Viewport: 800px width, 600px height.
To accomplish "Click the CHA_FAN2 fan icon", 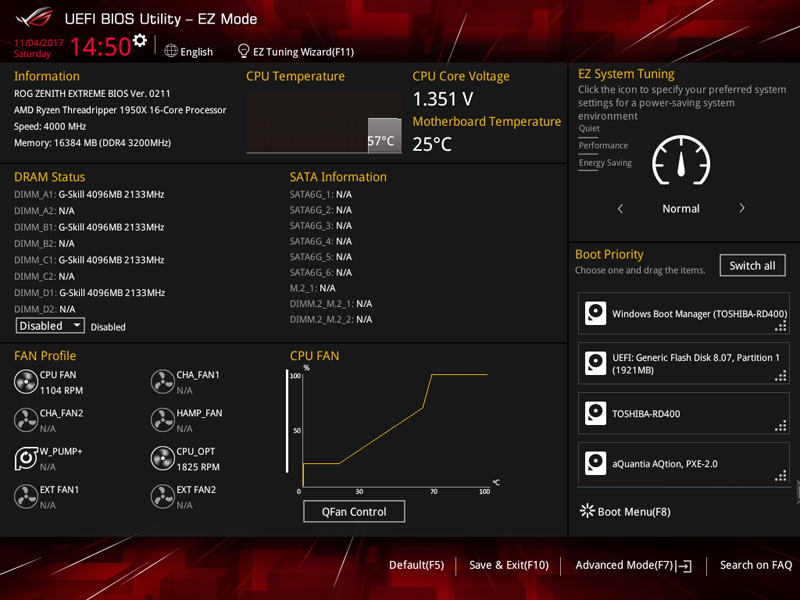I will click(26, 420).
